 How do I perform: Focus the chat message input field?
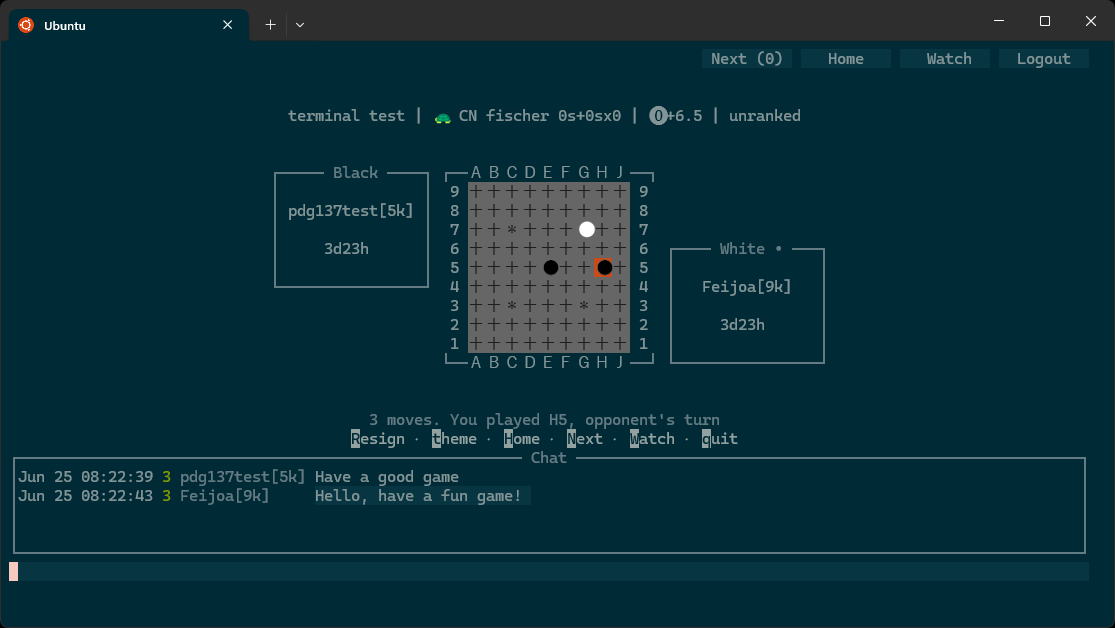click(549, 572)
